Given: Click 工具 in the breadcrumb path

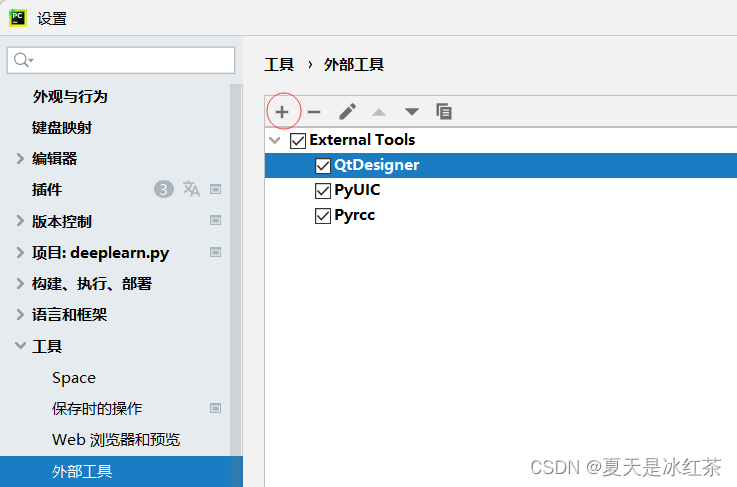Looking at the screenshot, I should coord(279,64).
